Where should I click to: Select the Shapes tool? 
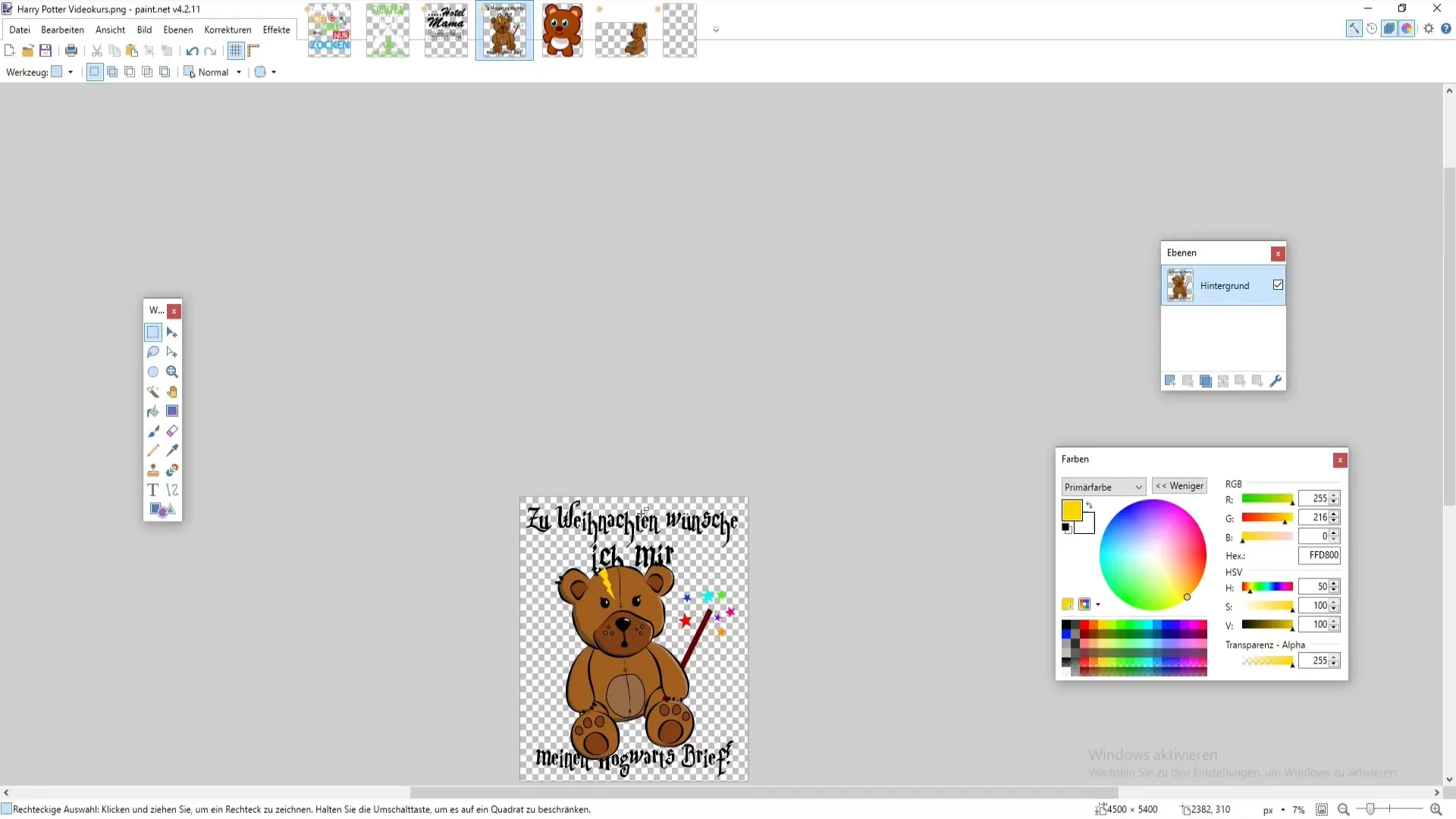coord(162,510)
